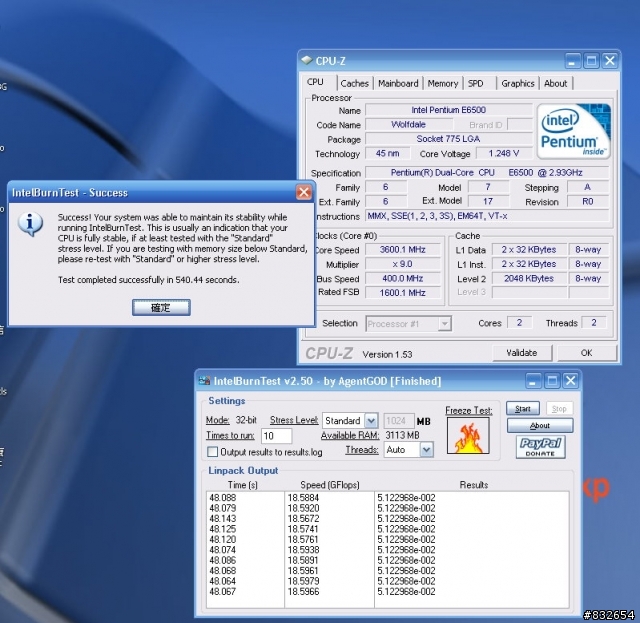Click the Core Voltage value 1.248 V
This screenshot has height=623, width=640.
click(x=504, y=154)
